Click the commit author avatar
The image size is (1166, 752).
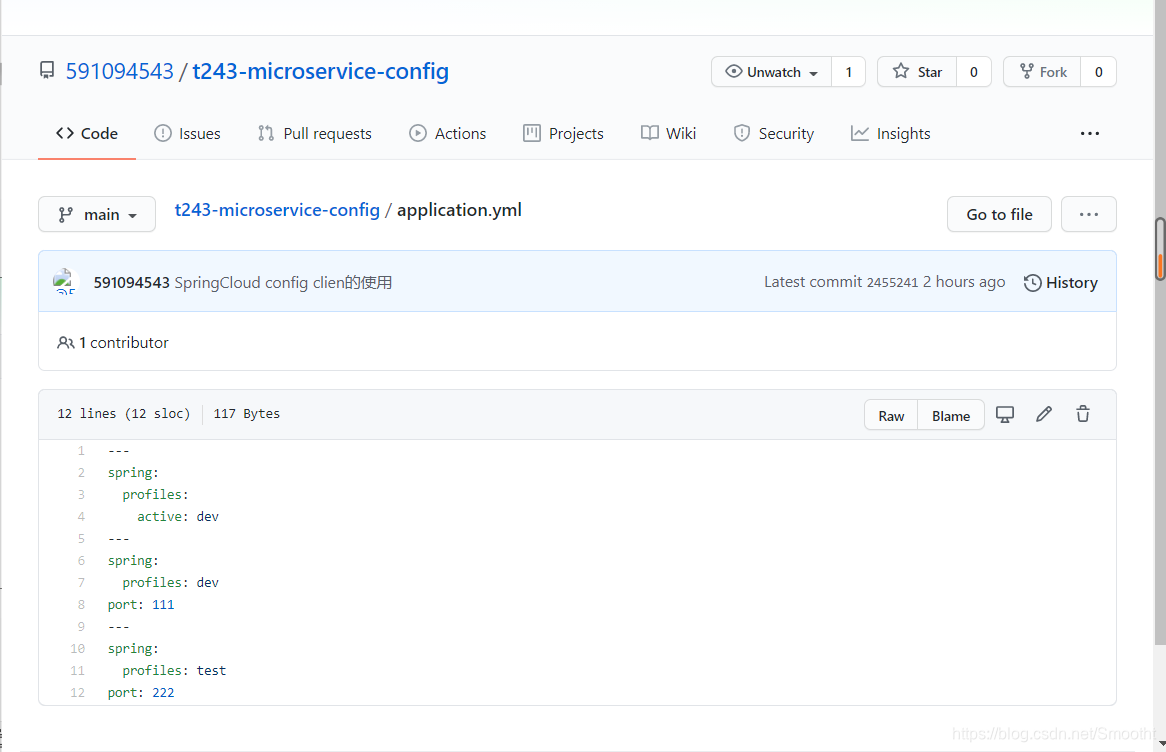tap(65, 282)
